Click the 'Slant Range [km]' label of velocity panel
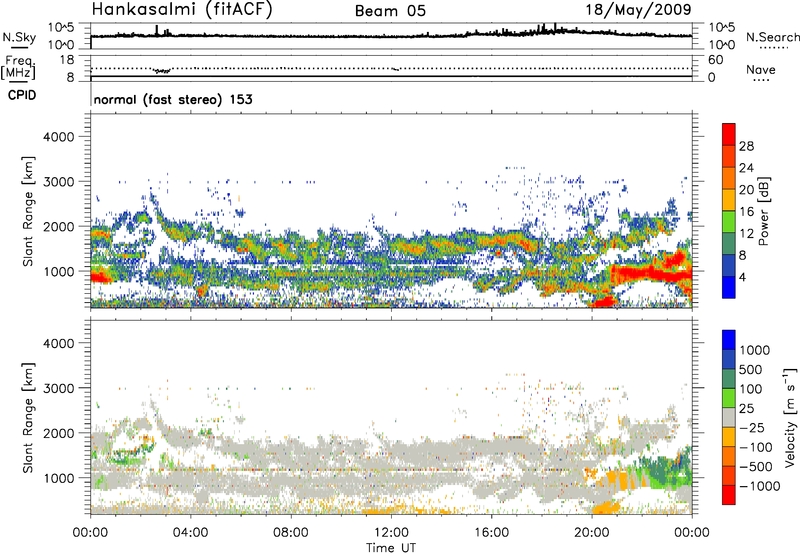The height and width of the screenshot is (554, 800). tap(28, 417)
